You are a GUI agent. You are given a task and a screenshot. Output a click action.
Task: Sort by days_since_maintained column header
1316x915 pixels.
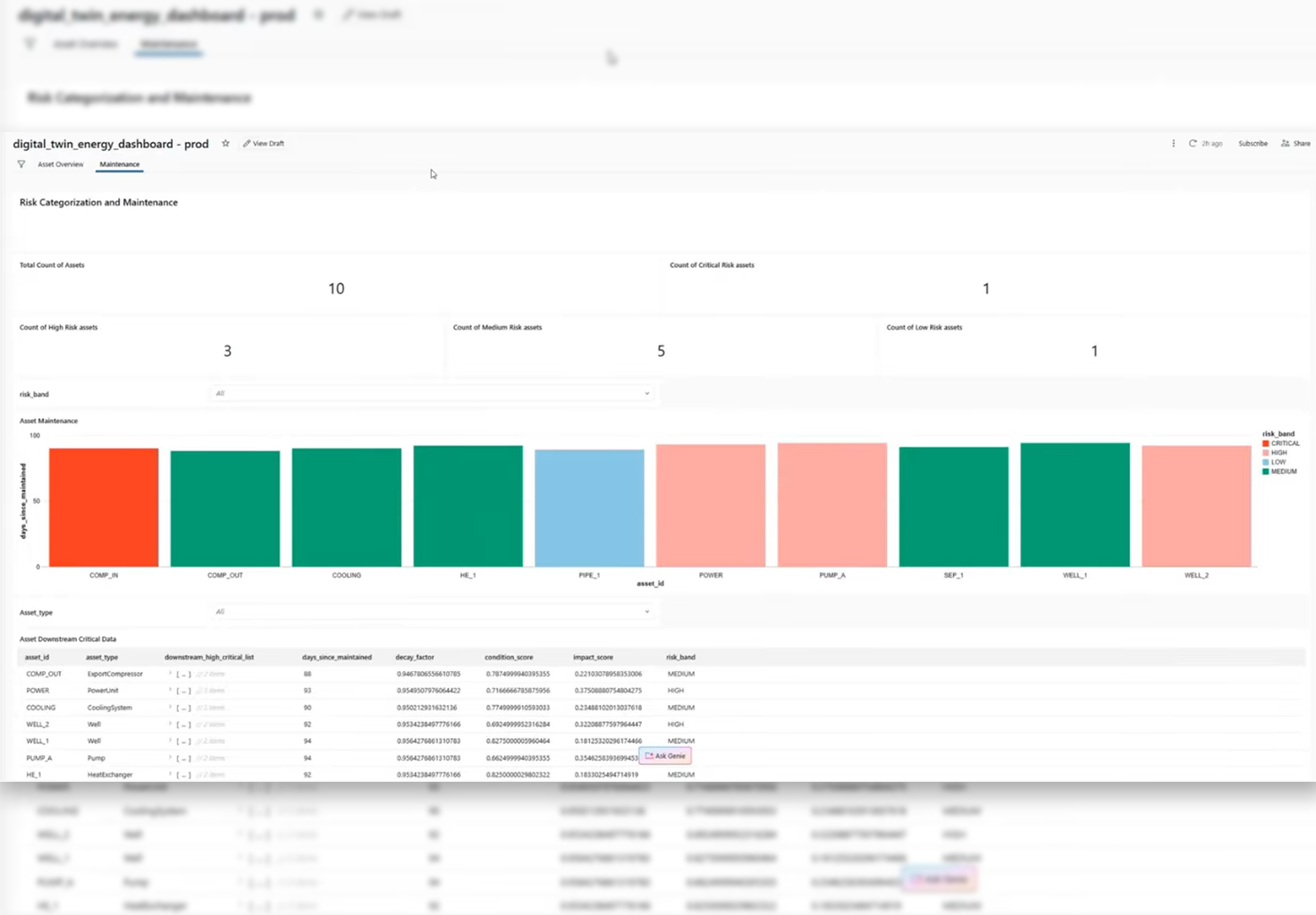tap(336, 658)
